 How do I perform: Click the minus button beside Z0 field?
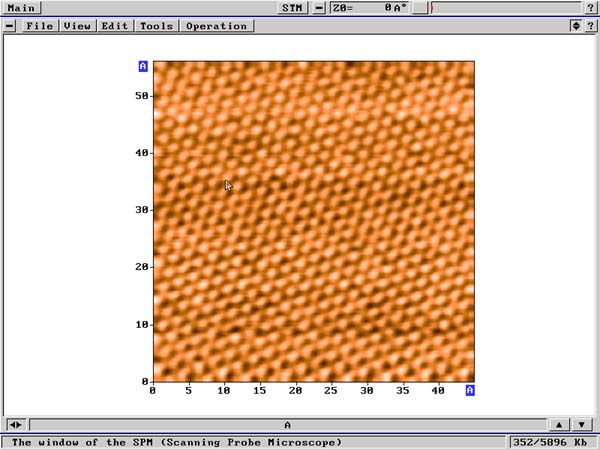(319, 8)
